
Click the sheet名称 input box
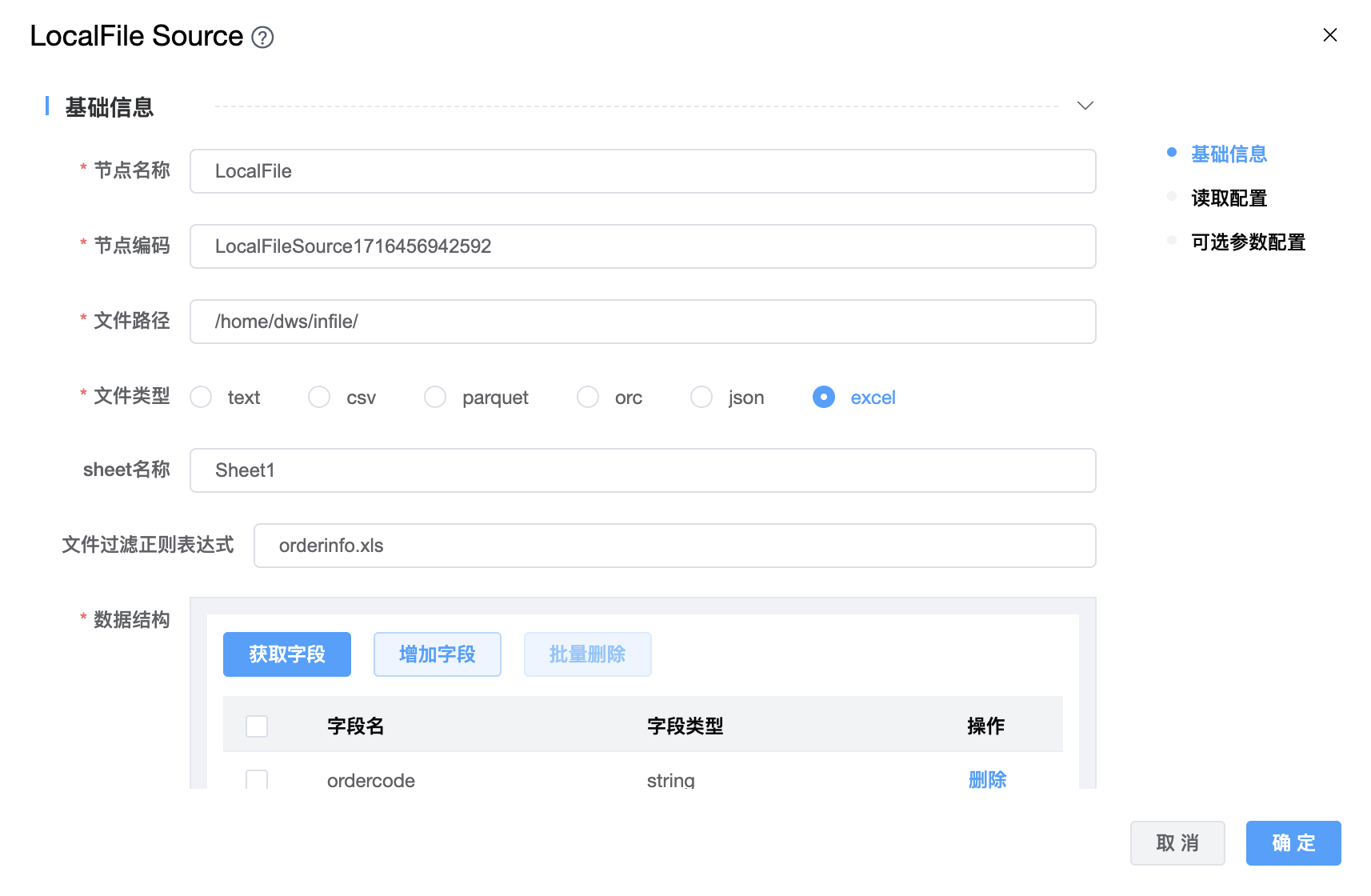pos(642,470)
